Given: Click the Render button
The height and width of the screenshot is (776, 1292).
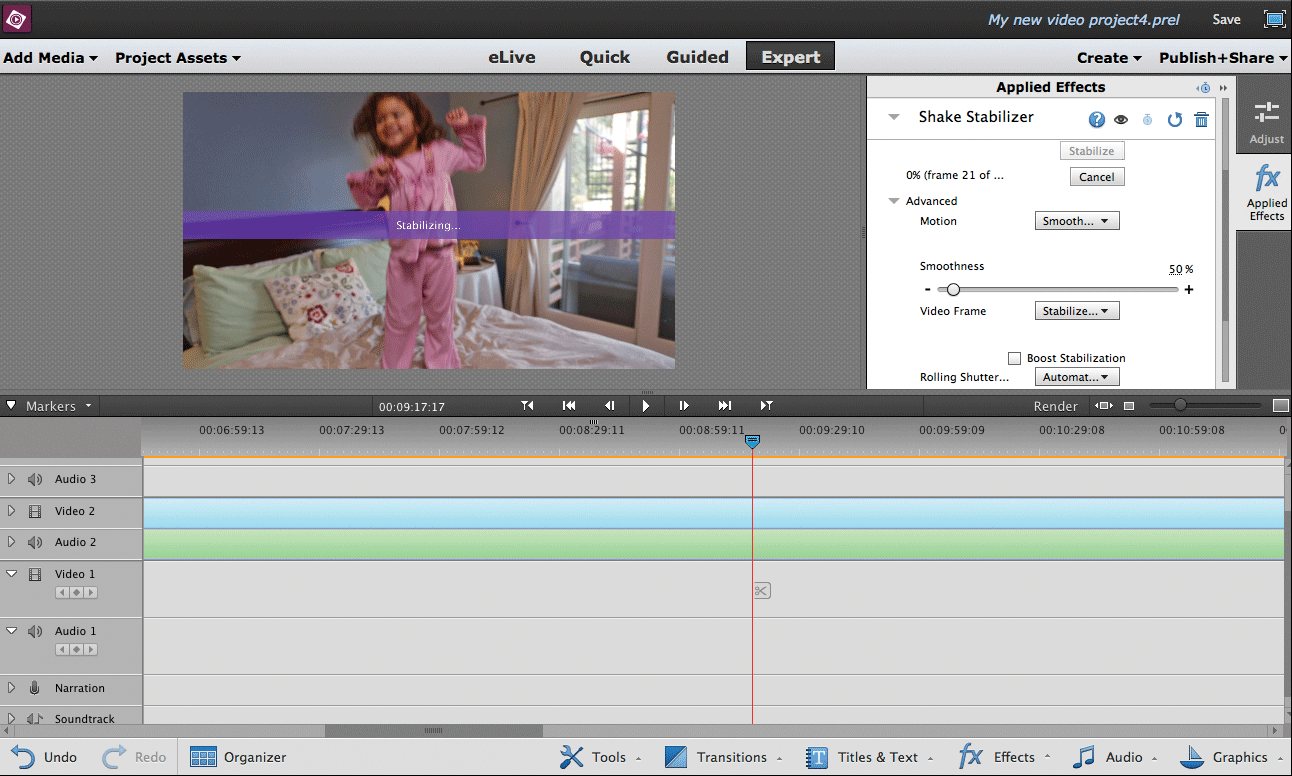Looking at the screenshot, I should click(x=1056, y=406).
